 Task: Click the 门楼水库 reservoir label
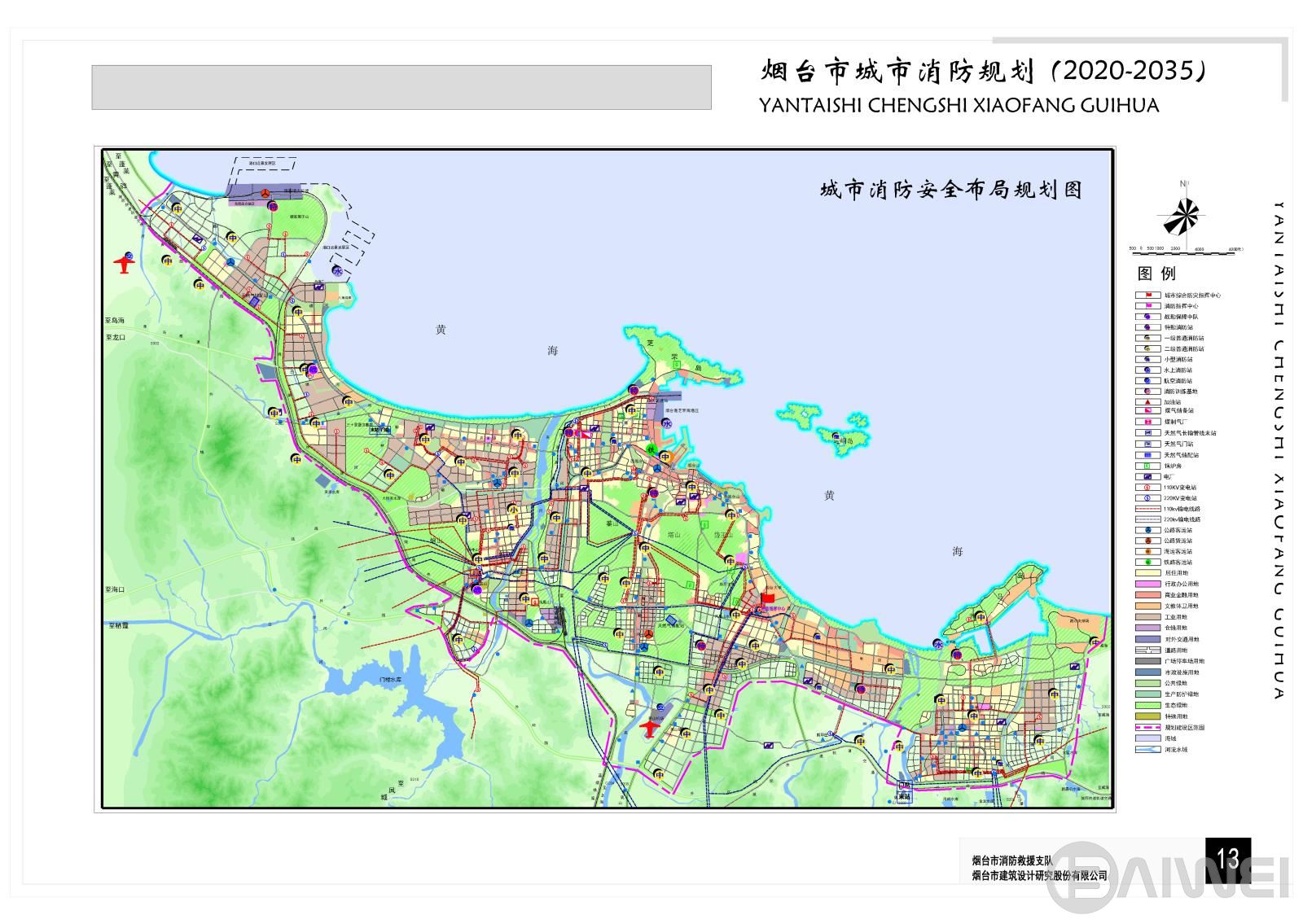[386, 679]
